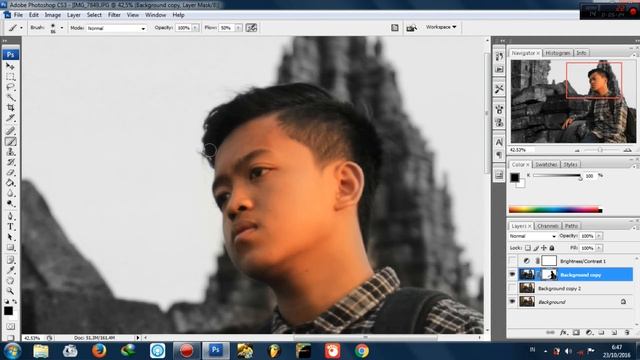640x360 pixels.
Task: Select the Magic Wand tool
Action: 11,97
